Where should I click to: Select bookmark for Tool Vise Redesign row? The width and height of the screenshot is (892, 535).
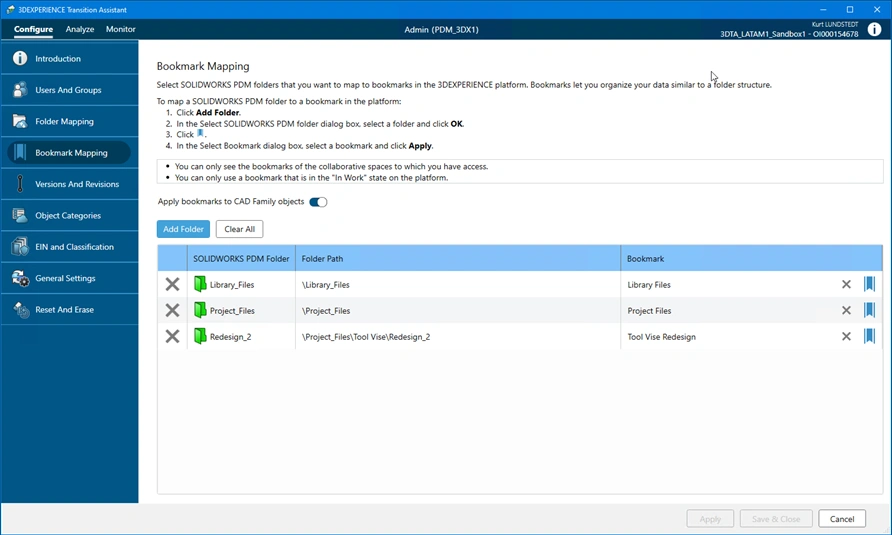(x=869, y=336)
